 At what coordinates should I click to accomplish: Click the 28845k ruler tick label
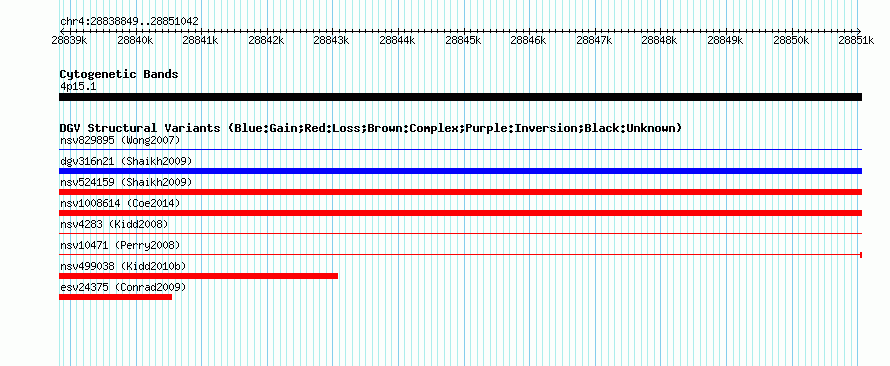[x=463, y=40]
